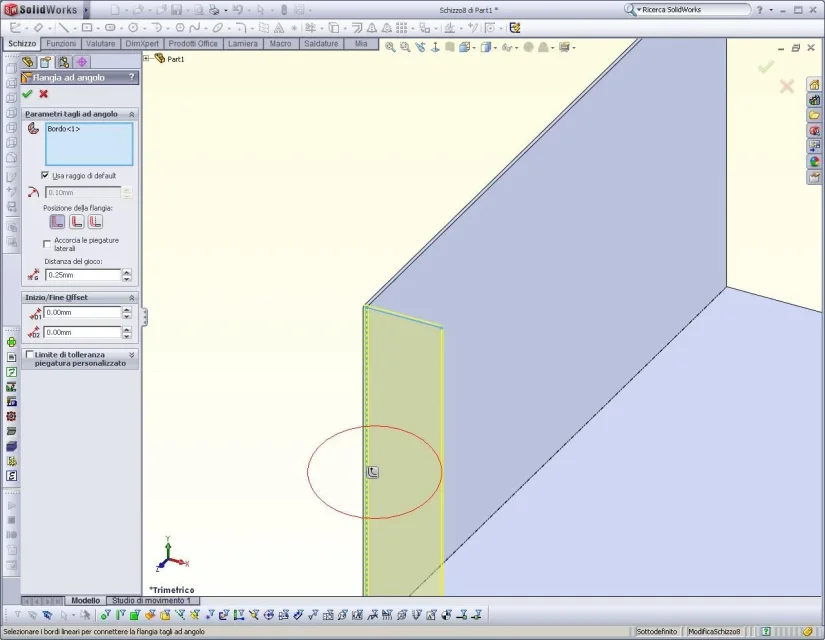Click the Undo toolbar icon
825x640 pixels.
237,10
